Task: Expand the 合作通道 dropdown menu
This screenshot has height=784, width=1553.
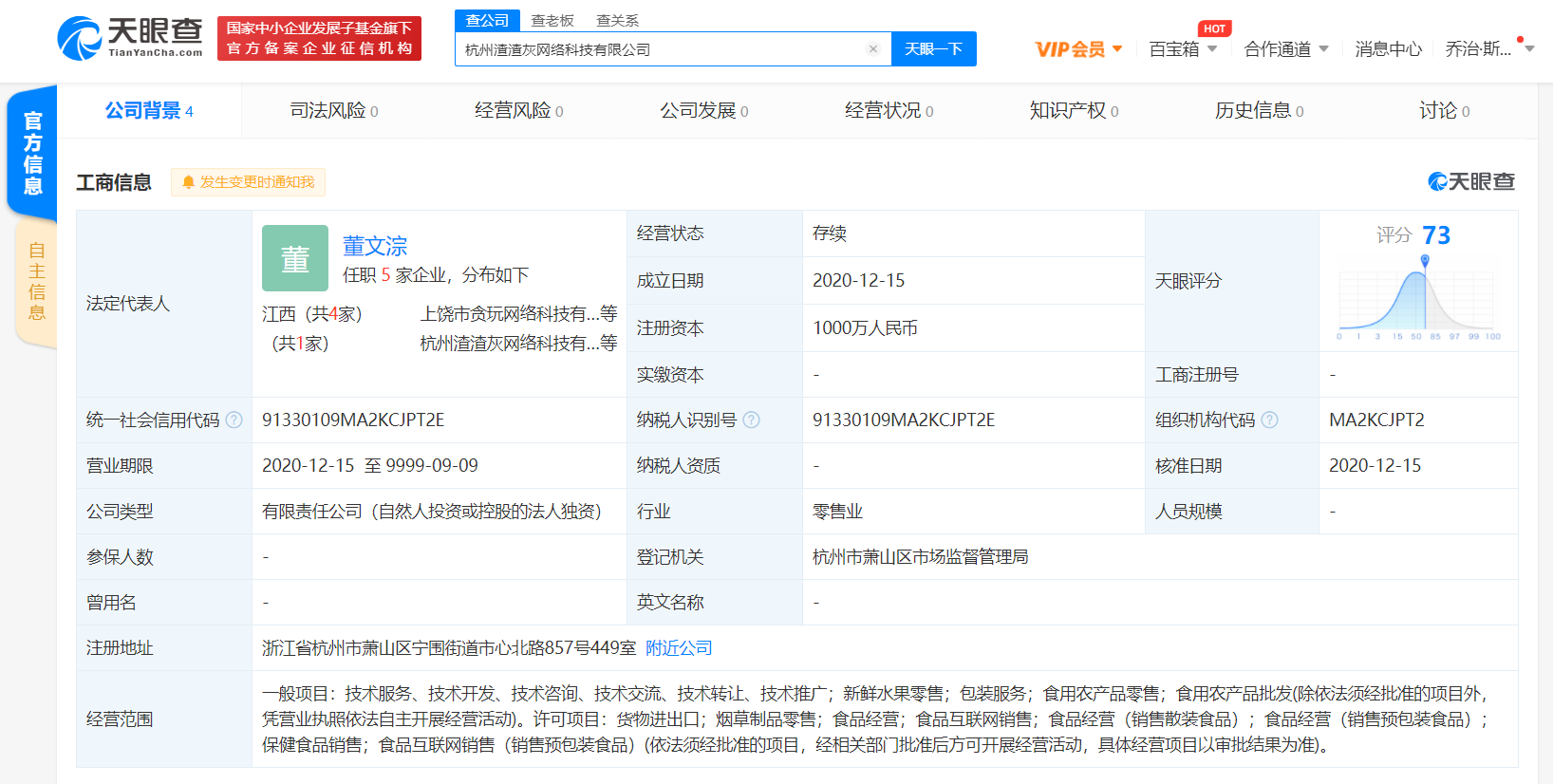Action: [x=1285, y=49]
